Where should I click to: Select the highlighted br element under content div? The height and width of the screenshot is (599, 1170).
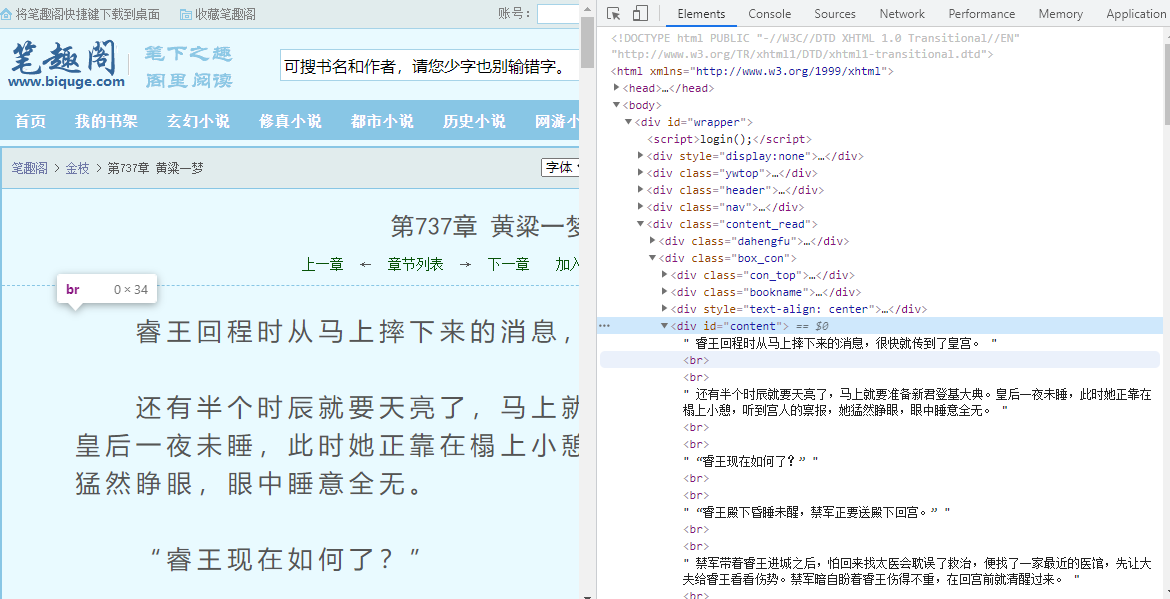click(696, 360)
